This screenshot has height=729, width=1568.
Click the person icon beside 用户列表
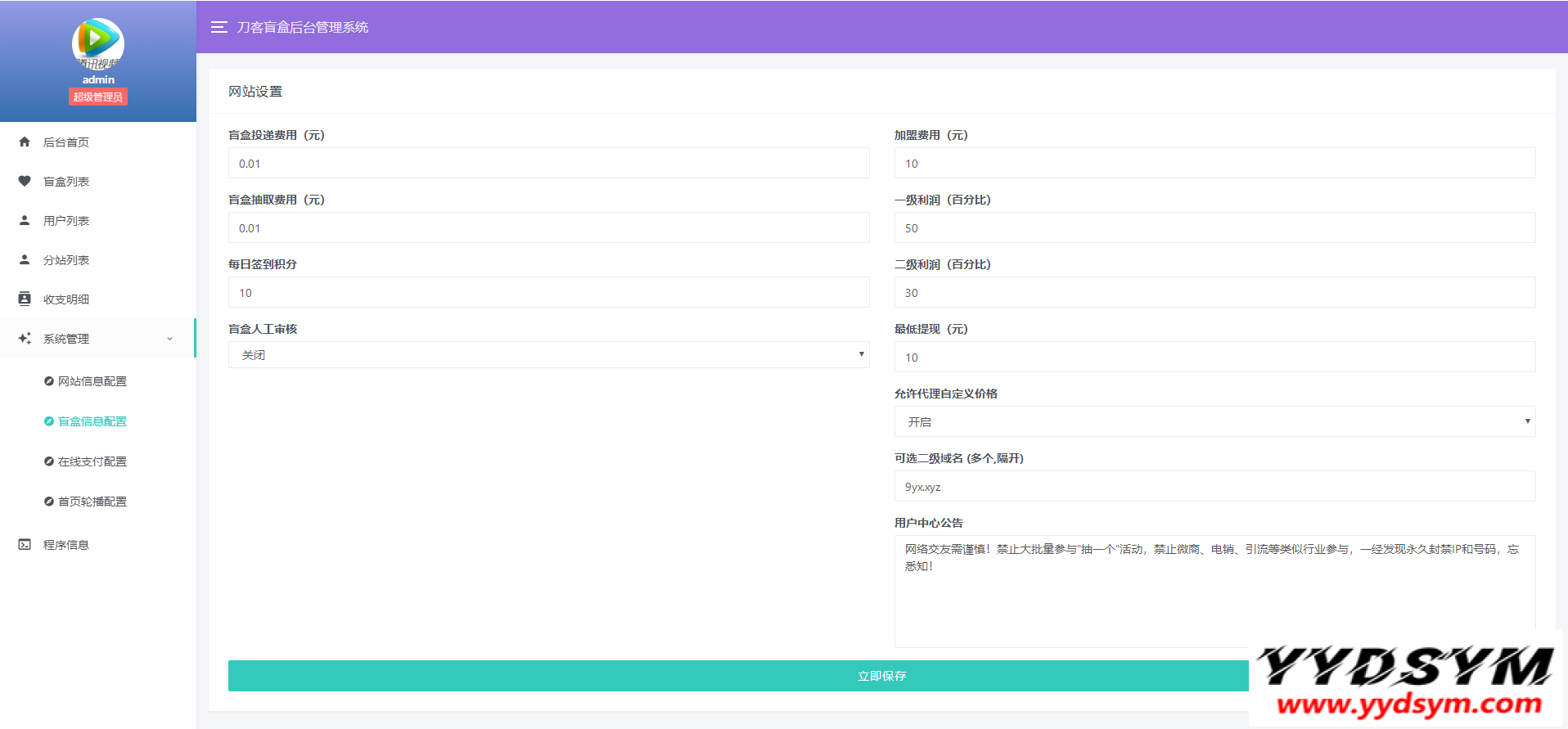25,220
